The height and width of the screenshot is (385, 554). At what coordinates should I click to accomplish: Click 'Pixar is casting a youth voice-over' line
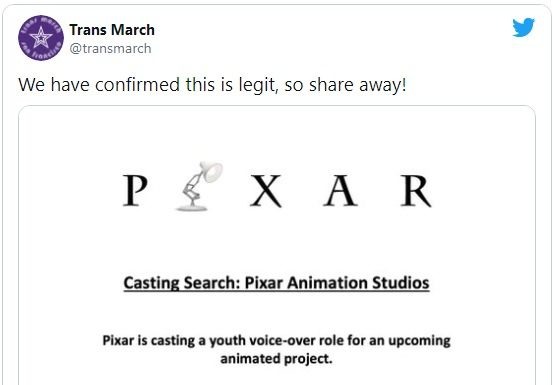pos(210,341)
